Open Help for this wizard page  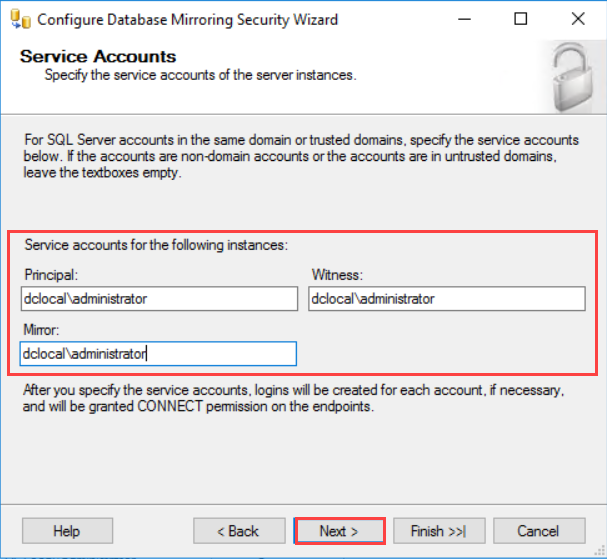coord(66,531)
